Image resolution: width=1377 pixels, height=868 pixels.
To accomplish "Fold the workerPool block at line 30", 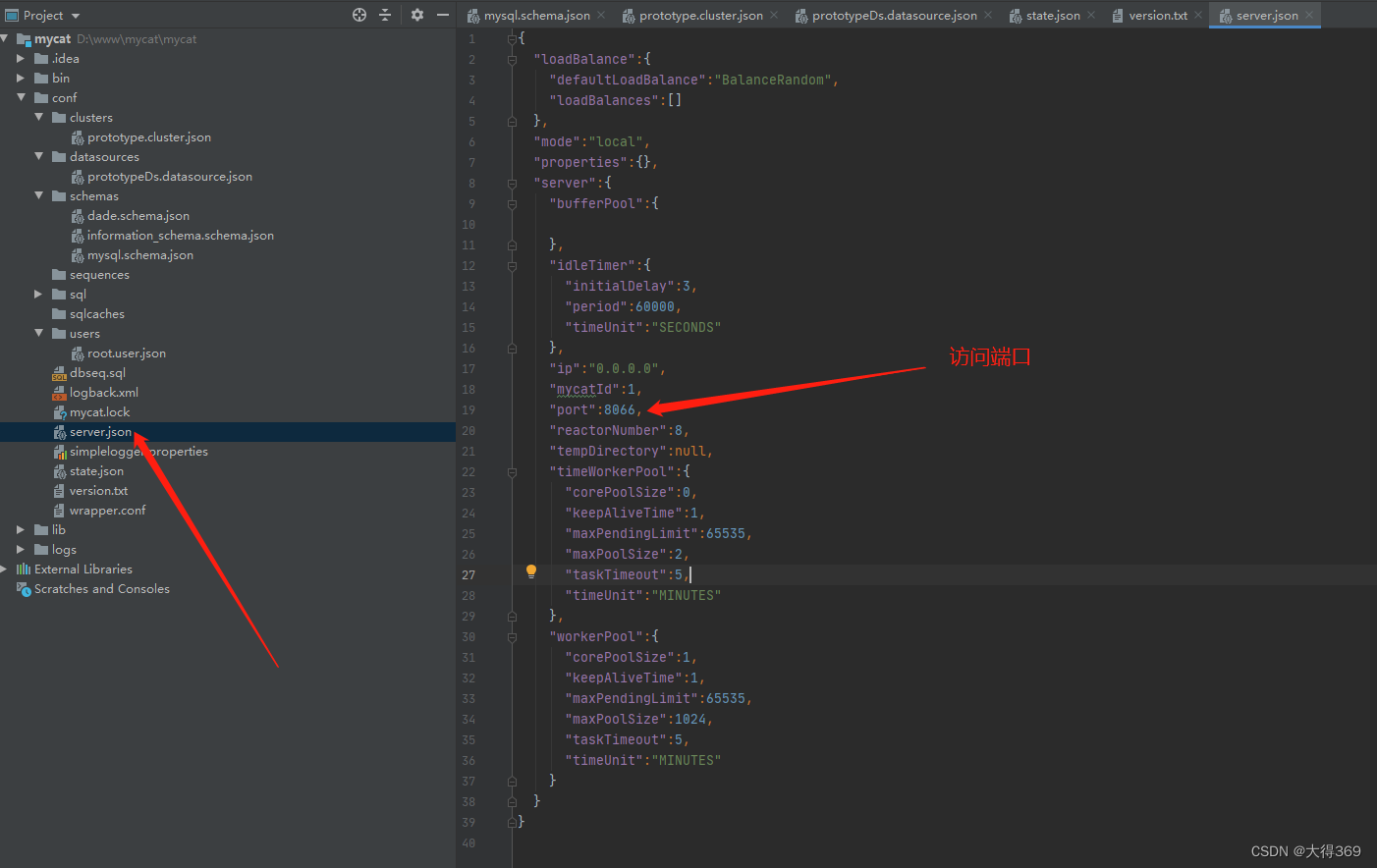I will pos(512,637).
